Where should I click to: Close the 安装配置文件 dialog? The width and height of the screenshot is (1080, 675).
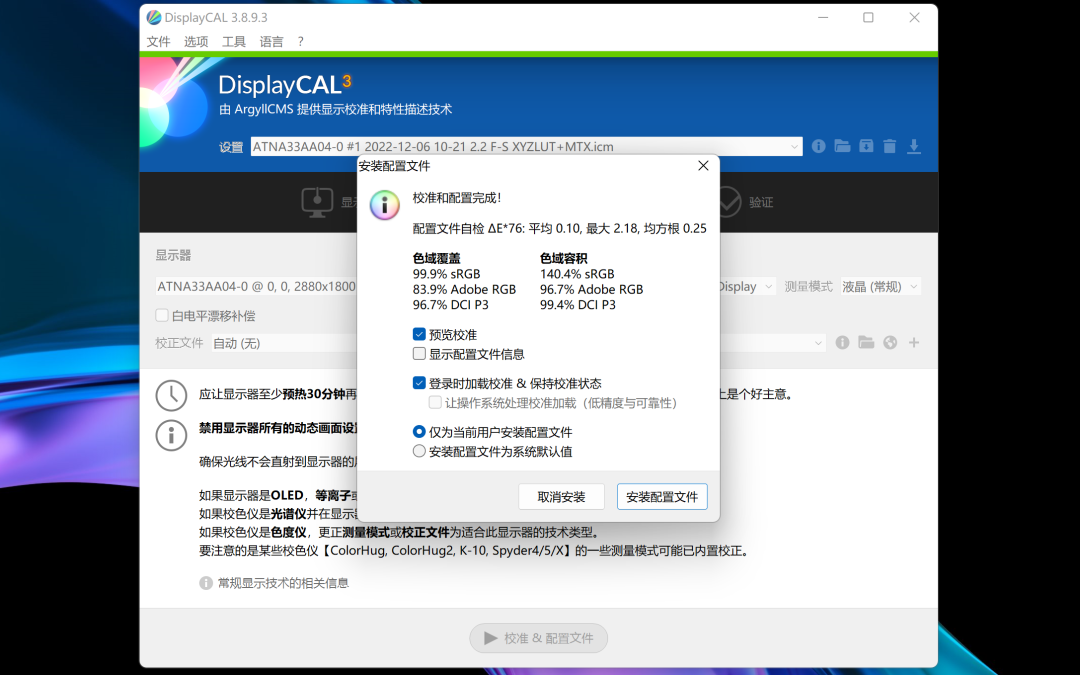pos(703,165)
